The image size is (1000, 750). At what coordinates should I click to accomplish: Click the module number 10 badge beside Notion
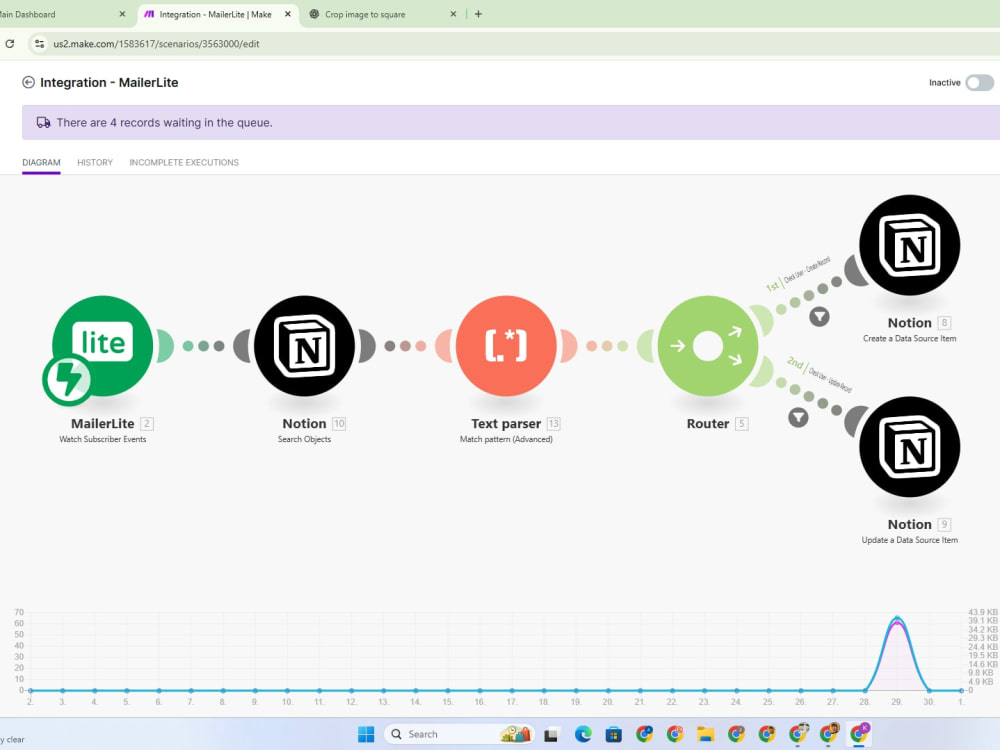(339, 423)
